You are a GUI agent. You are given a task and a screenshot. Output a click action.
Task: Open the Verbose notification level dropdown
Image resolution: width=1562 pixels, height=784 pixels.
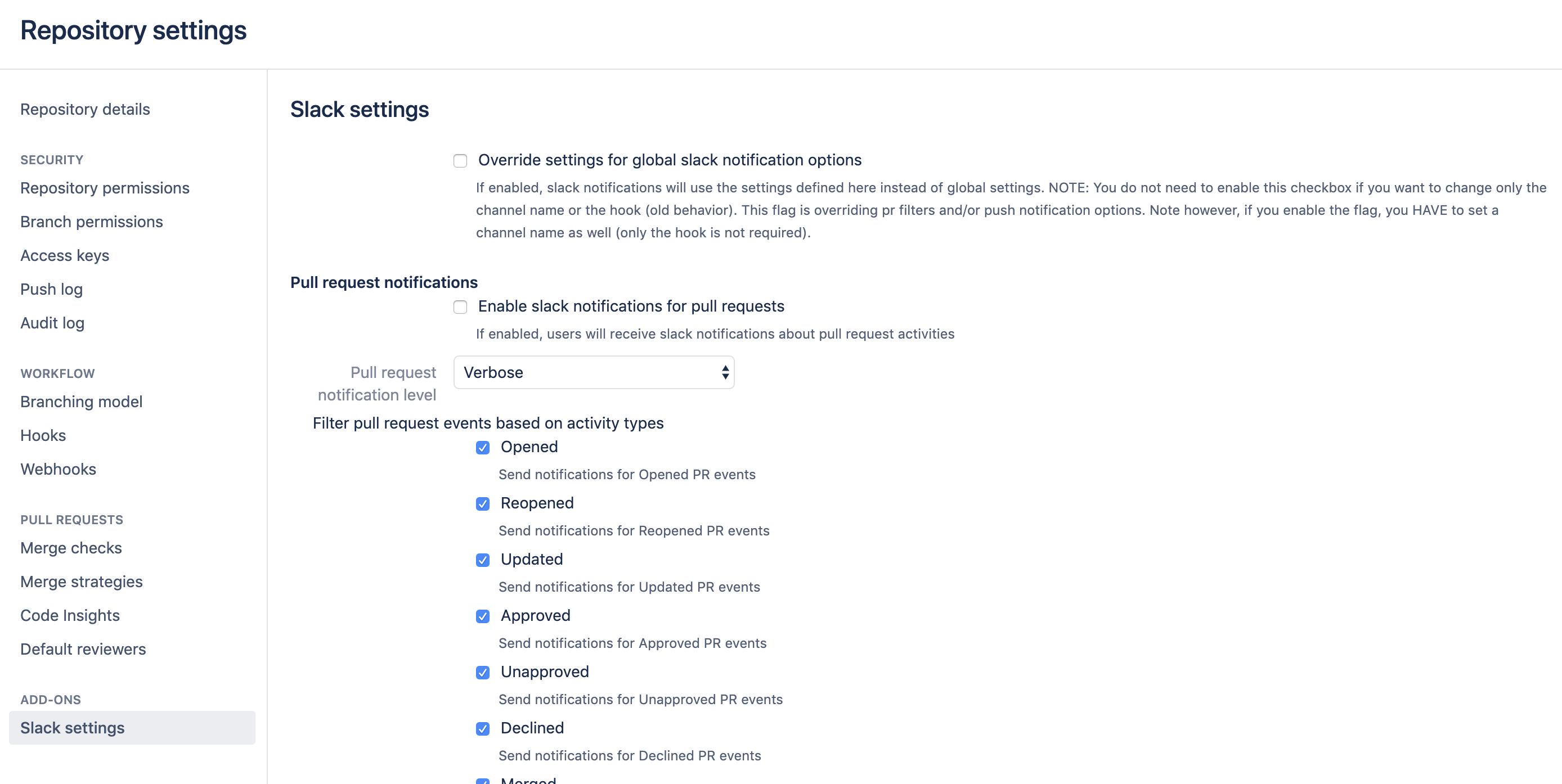pyautogui.click(x=593, y=373)
